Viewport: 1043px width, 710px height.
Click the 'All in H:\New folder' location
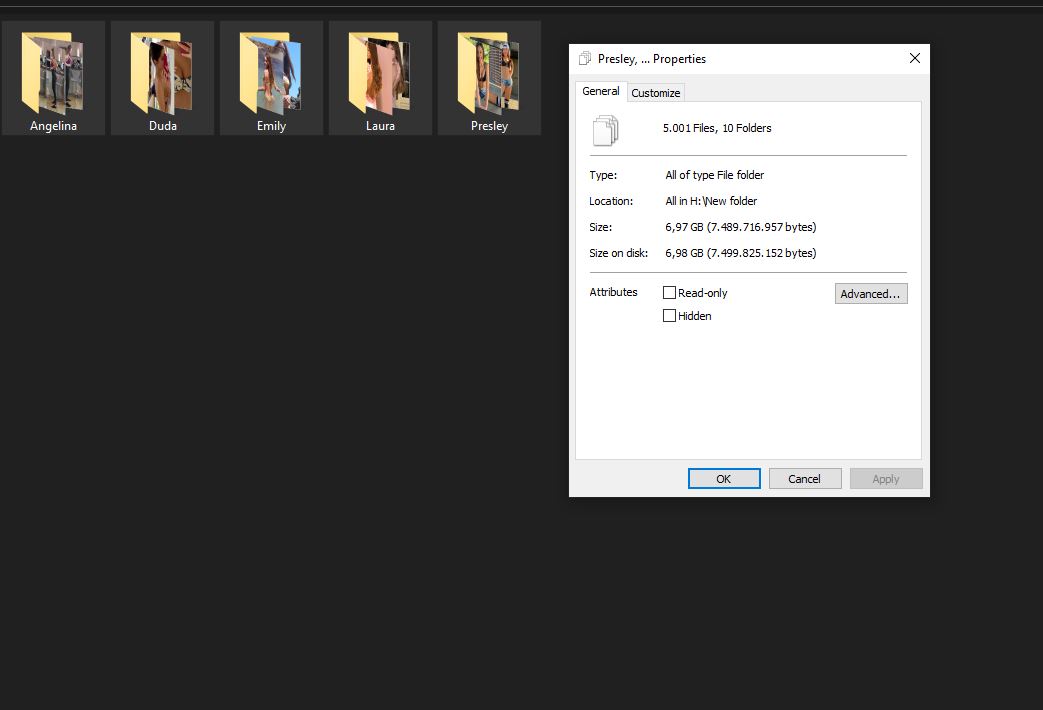711,201
